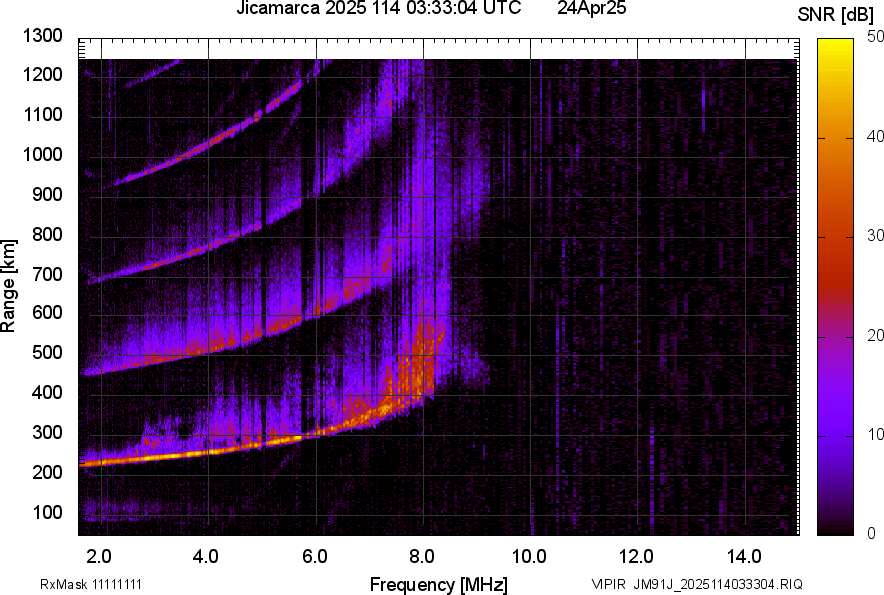Click the frequency tick label '2.0'
This screenshot has height=595, width=884.
99,557
